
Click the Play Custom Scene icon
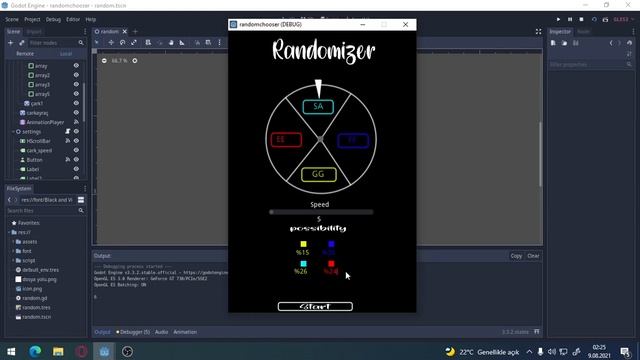[605, 19]
